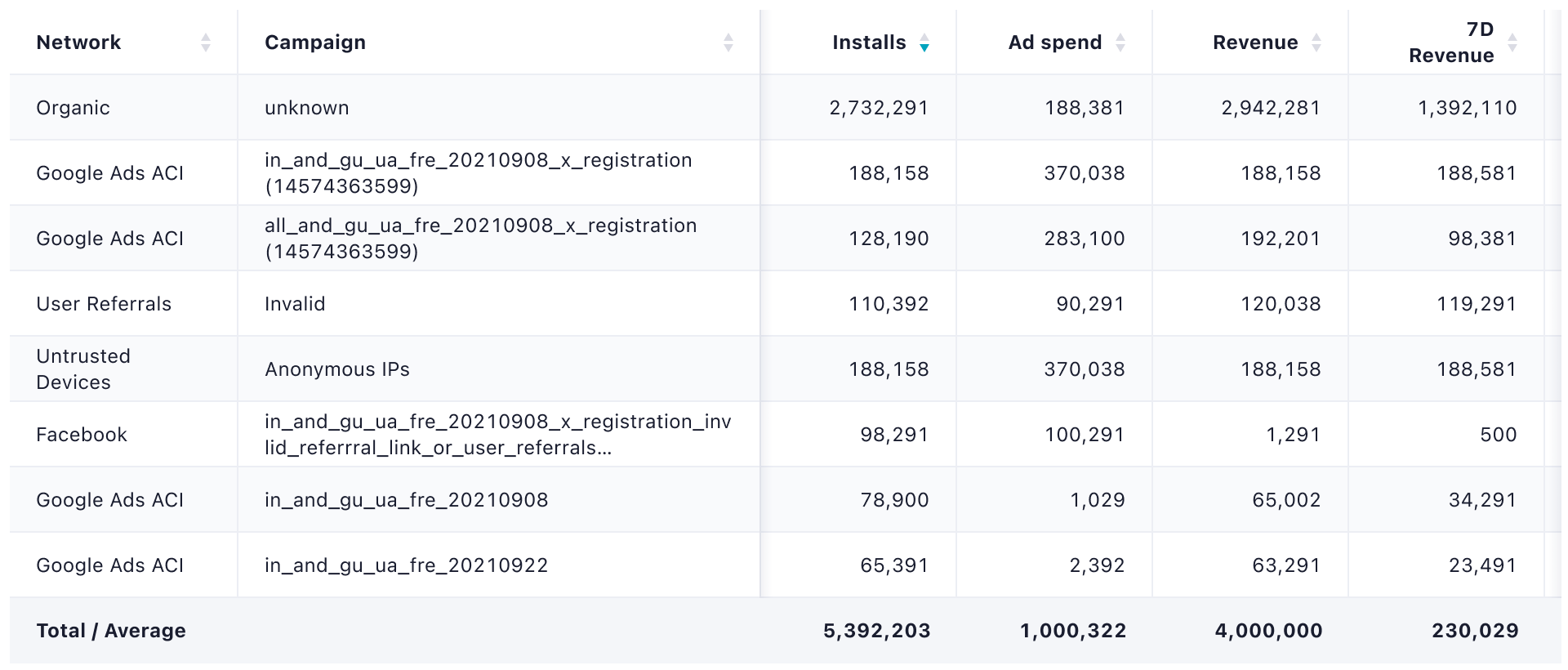Click ad spend value 1,029

pos(1098,500)
